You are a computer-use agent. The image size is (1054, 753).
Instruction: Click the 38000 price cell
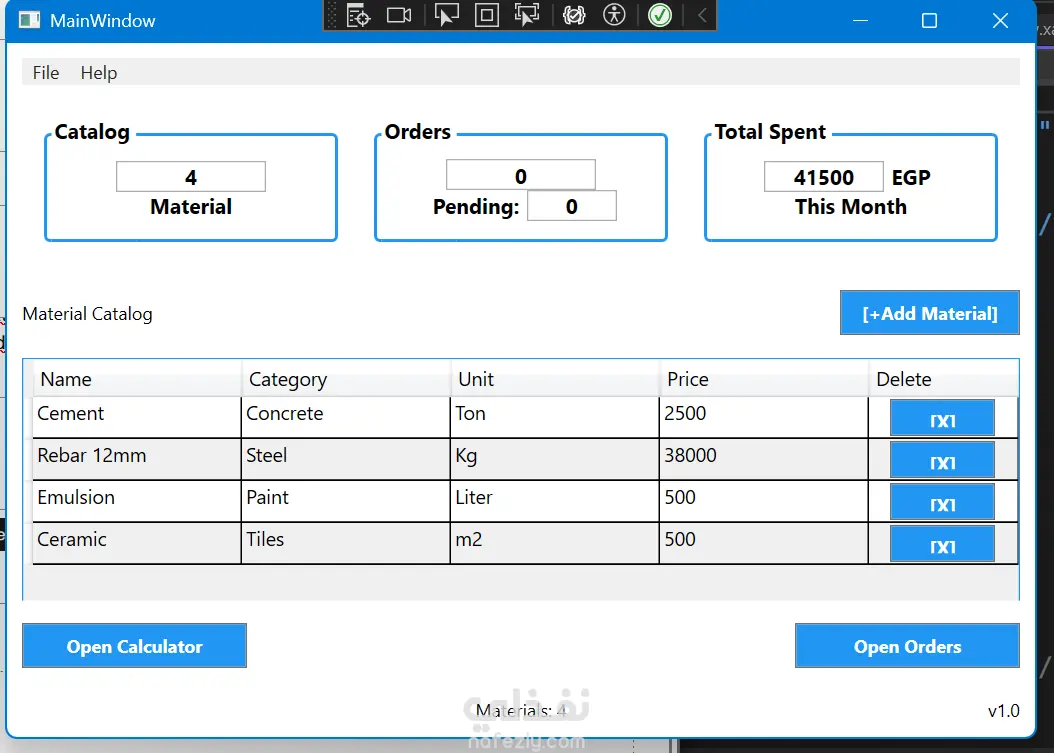pos(764,459)
